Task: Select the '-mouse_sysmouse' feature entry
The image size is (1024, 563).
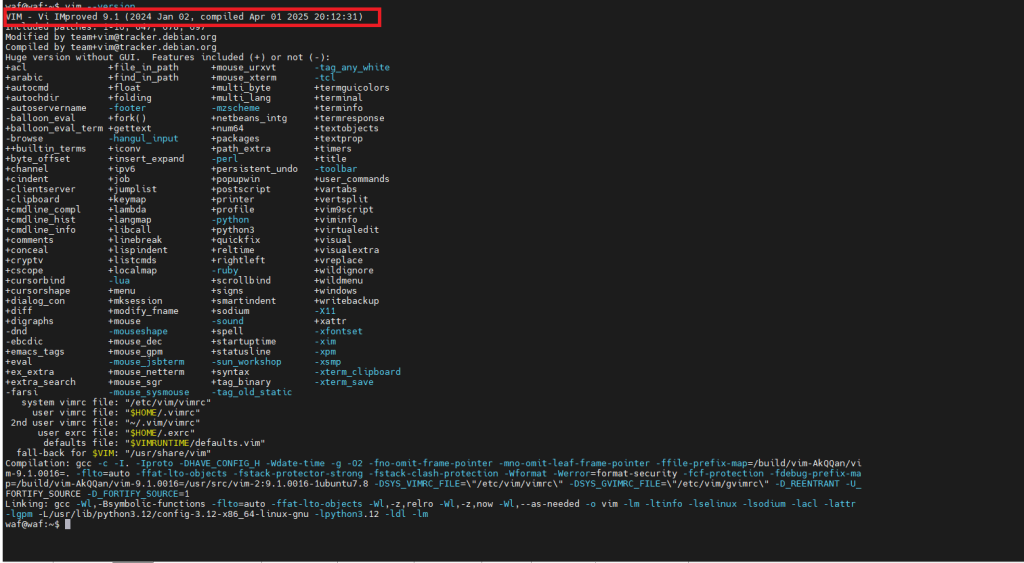Action: click(x=149, y=392)
